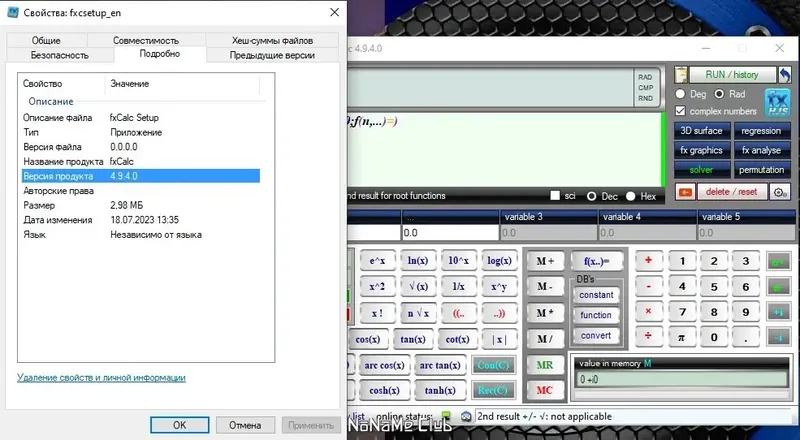Image resolution: width=800 pixels, height=440 pixels.
Task: Select the Описание файла fxCalc Setup row
Action: coord(141,117)
